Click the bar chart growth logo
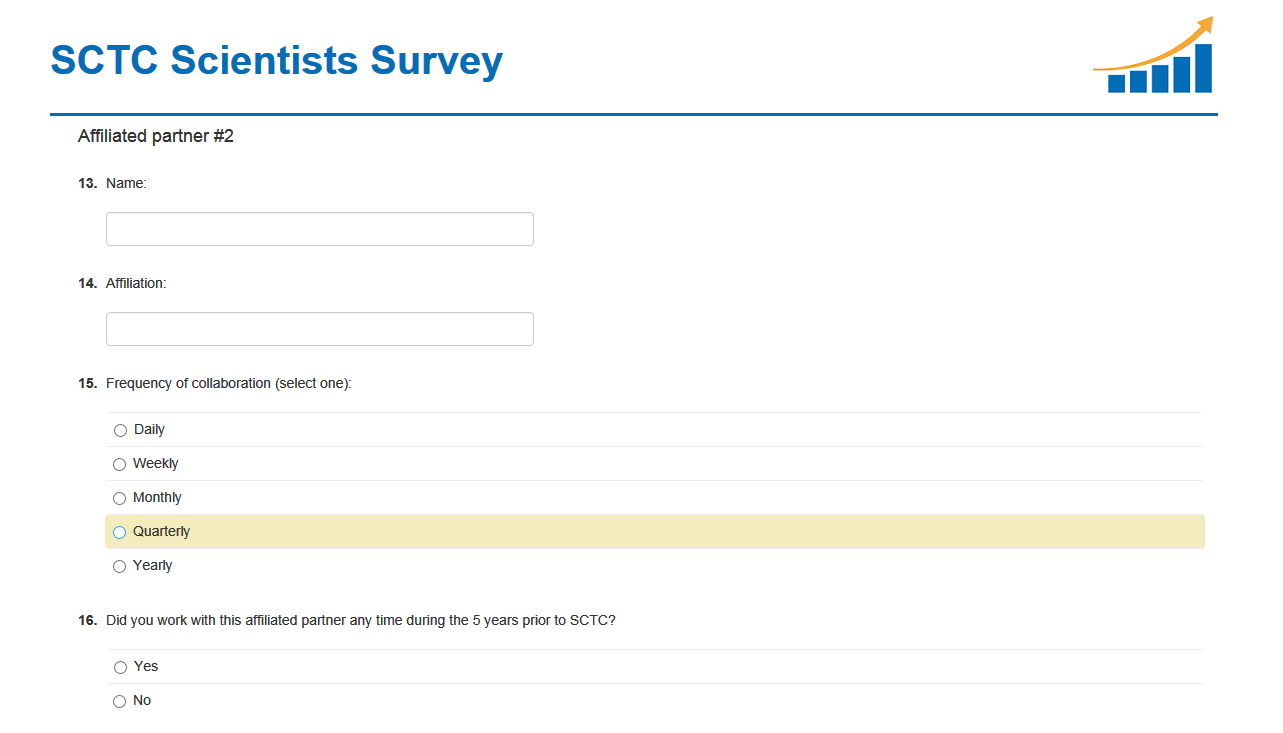The width and height of the screenshot is (1283, 733). (x=1155, y=57)
